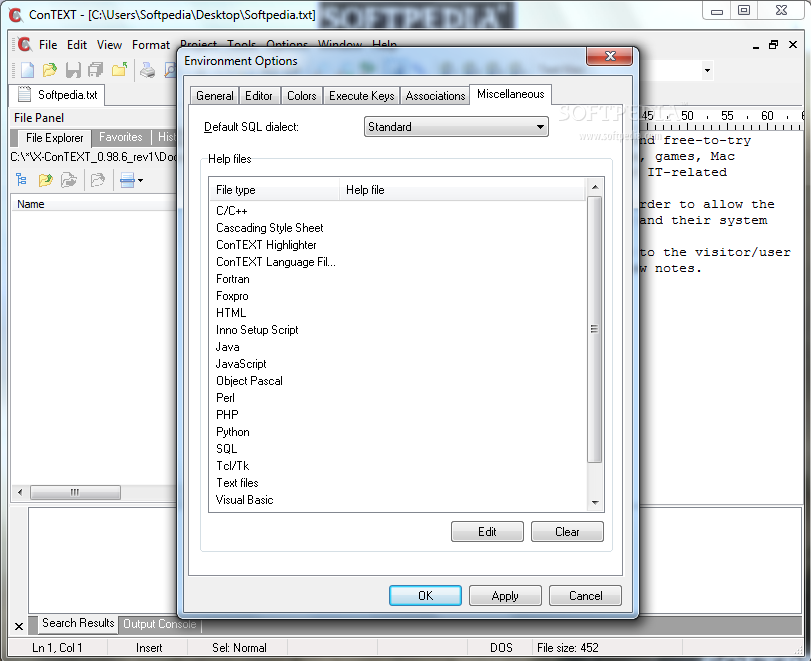Image resolution: width=811 pixels, height=661 pixels.
Task: Open the toolbar dropdown arrow at far right
Action: pyautogui.click(x=707, y=70)
